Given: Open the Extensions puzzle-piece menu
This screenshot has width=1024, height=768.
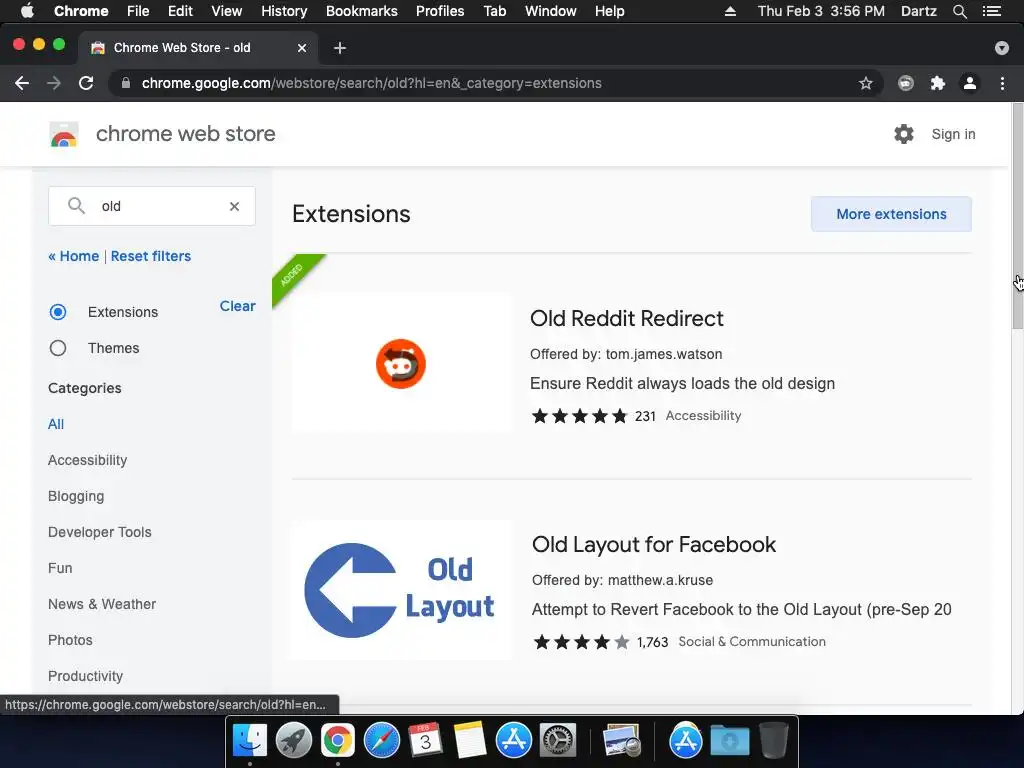Looking at the screenshot, I should (938, 83).
